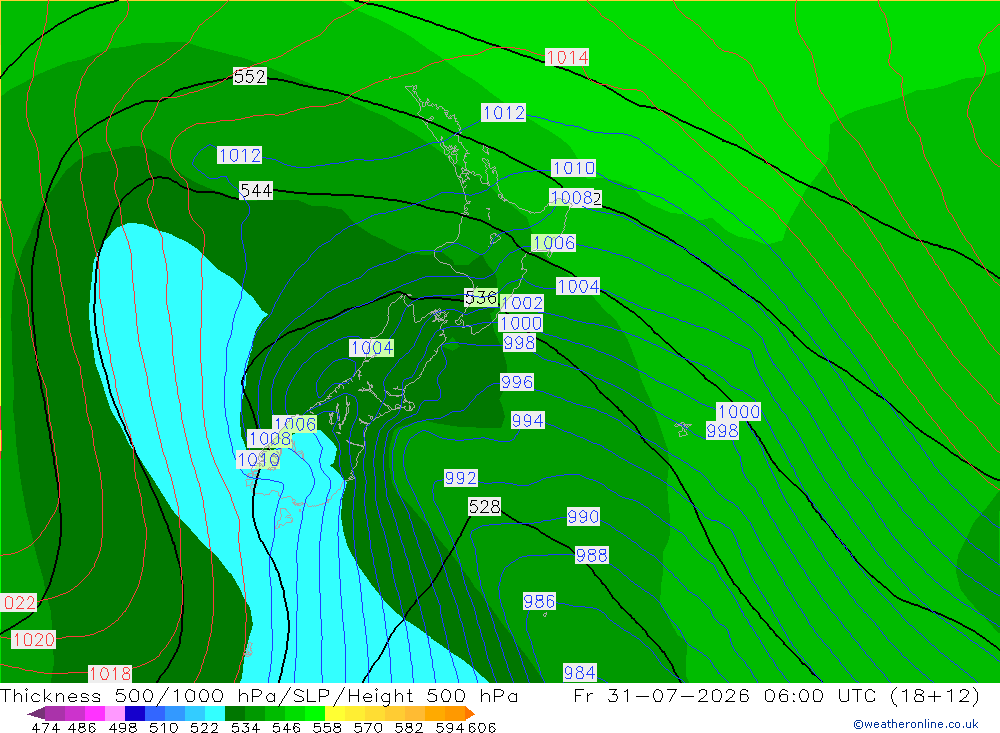This screenshot has width=1000, height=733.
Task: Click the black 552 height contour label
Action: 249,77
